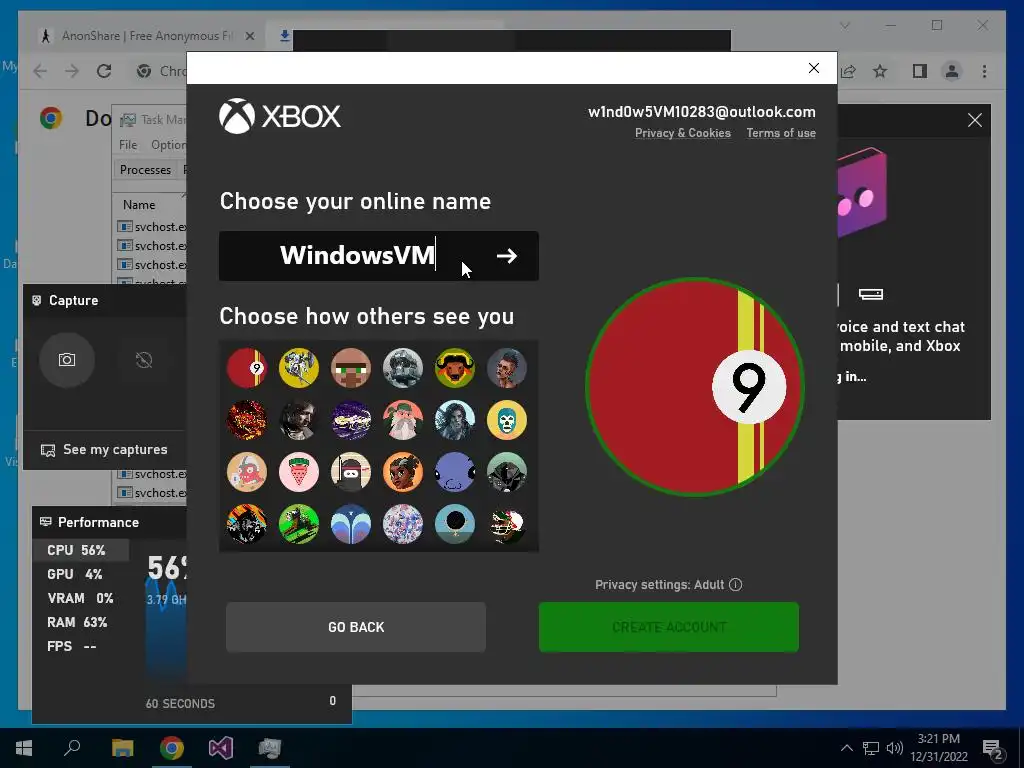Viewport: 1024px width, 768px height.
Task: Go forward in Chrome
Action: click(x=72, y=71)
